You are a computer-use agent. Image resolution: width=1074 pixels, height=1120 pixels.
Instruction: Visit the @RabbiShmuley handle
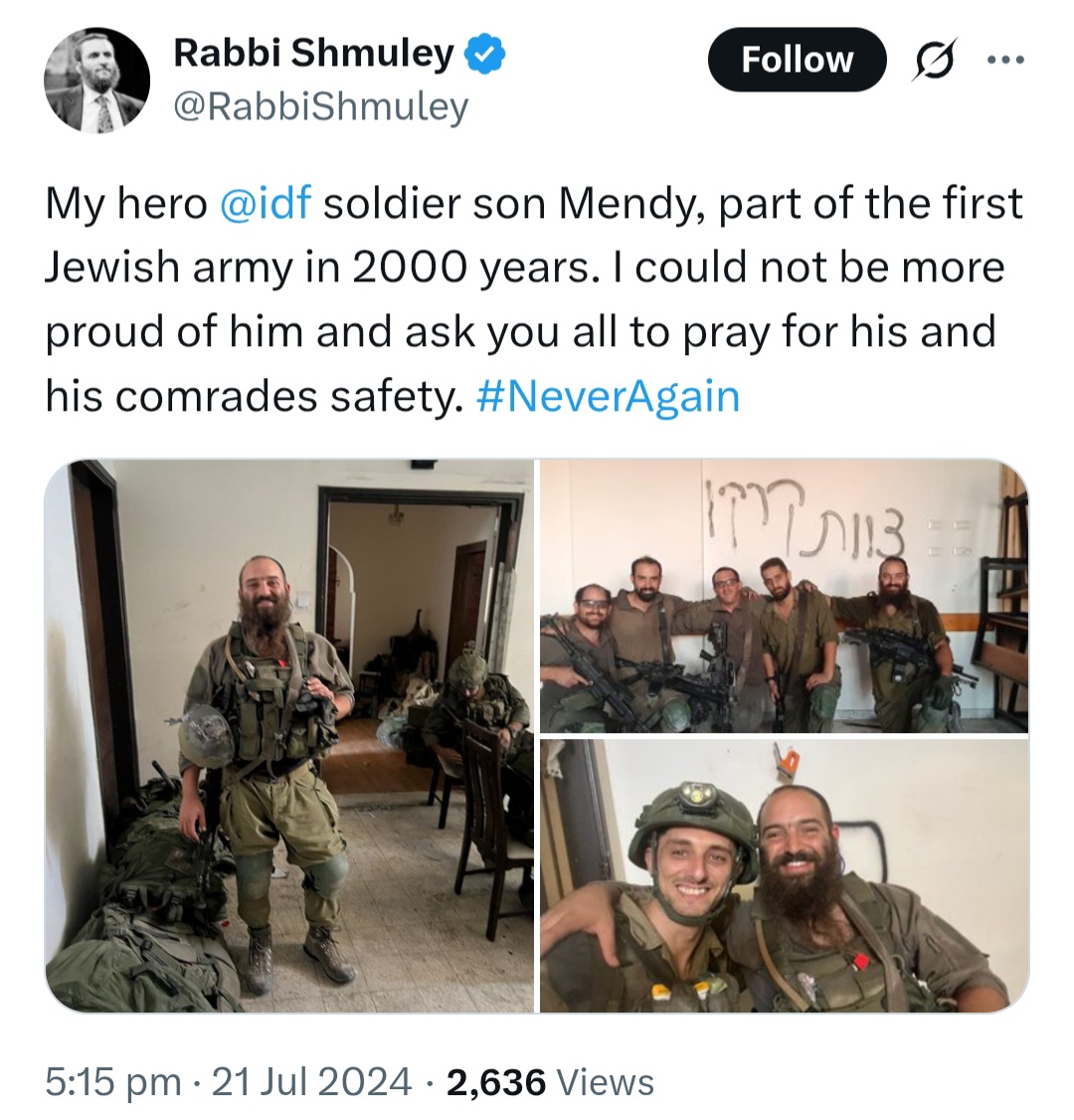(320, 106)
